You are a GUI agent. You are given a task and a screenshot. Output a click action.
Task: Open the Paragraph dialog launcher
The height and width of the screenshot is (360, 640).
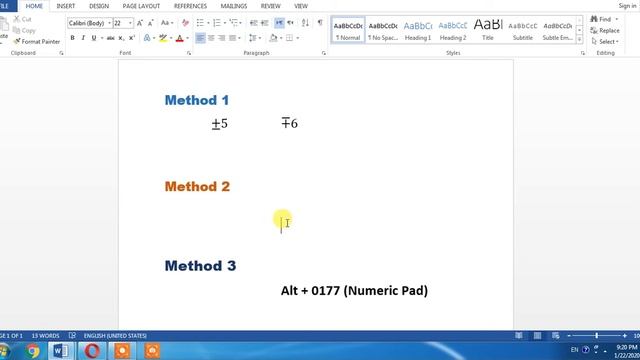324,53
